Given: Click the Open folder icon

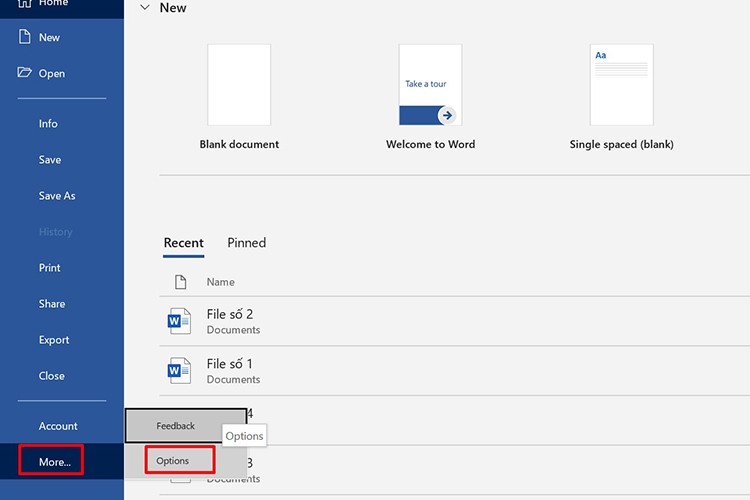Looking at the screenshot, I should (x=24, y=72).
